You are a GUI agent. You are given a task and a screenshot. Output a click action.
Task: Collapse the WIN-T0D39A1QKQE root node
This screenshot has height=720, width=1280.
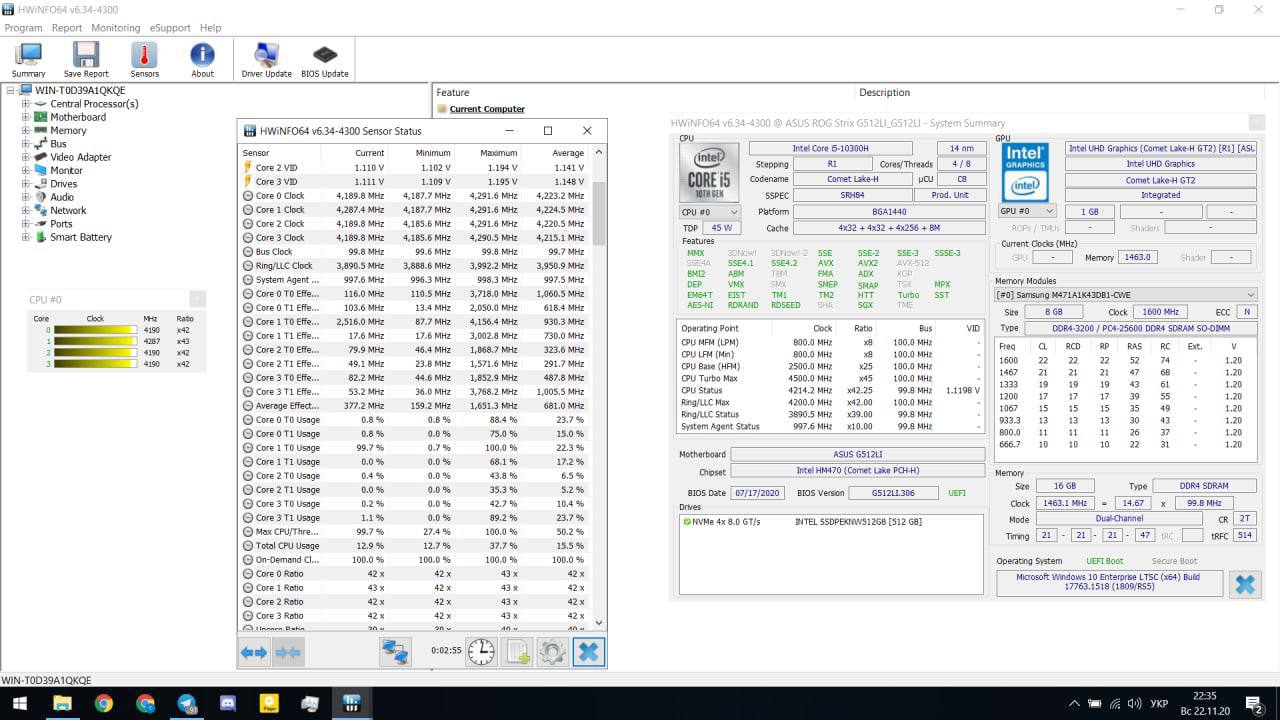pyautogui.click(x=11, y=90)
